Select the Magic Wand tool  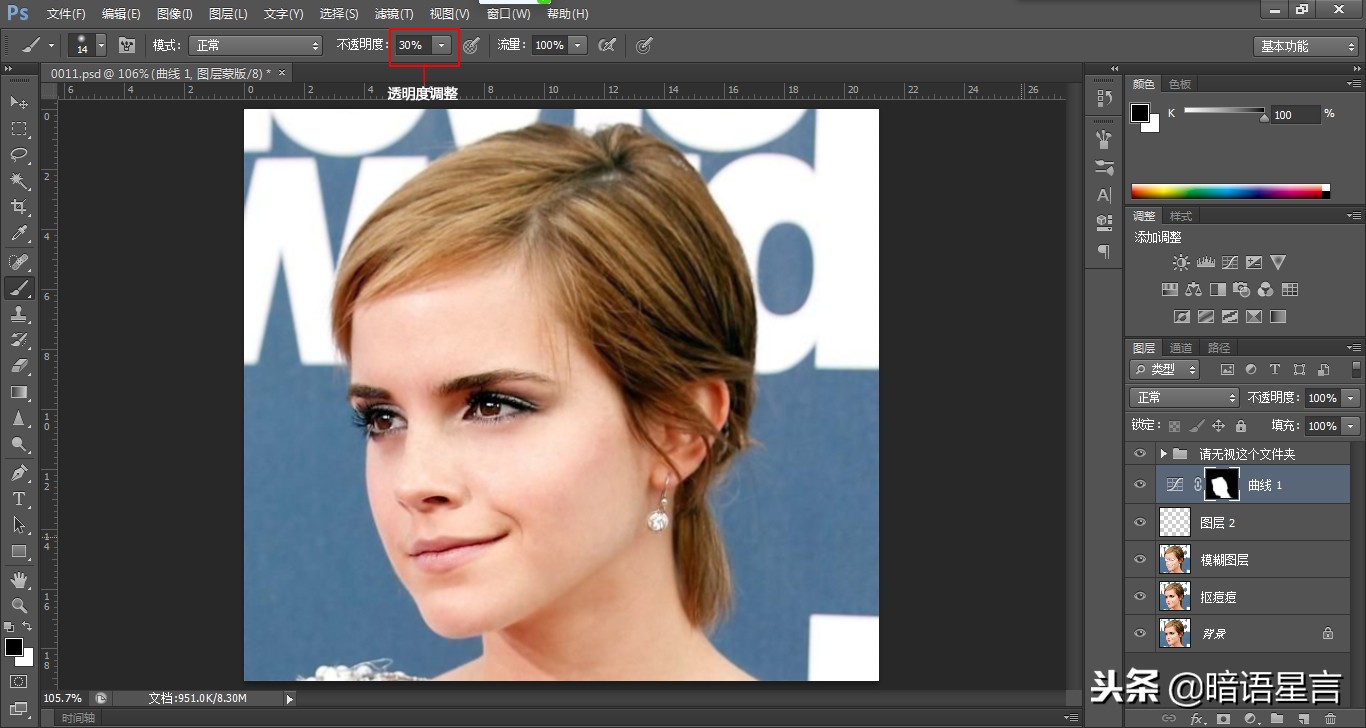(19, 181)
